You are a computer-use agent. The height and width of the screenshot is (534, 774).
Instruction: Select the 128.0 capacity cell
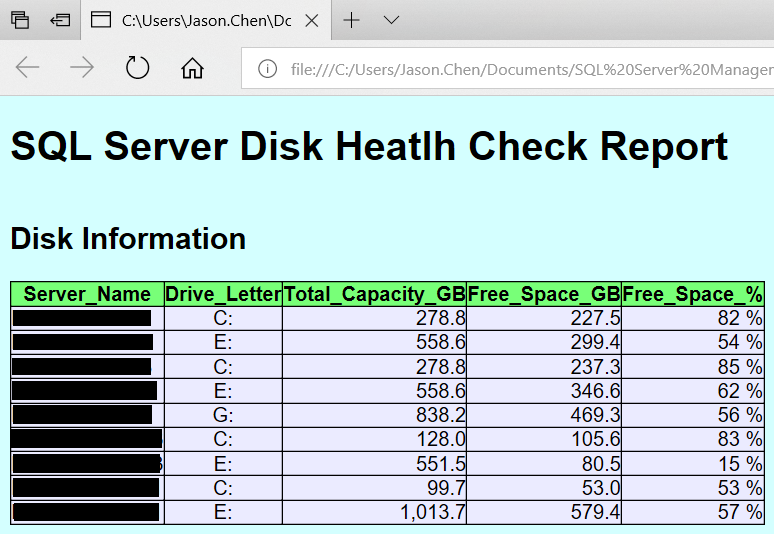click(375, 439)
